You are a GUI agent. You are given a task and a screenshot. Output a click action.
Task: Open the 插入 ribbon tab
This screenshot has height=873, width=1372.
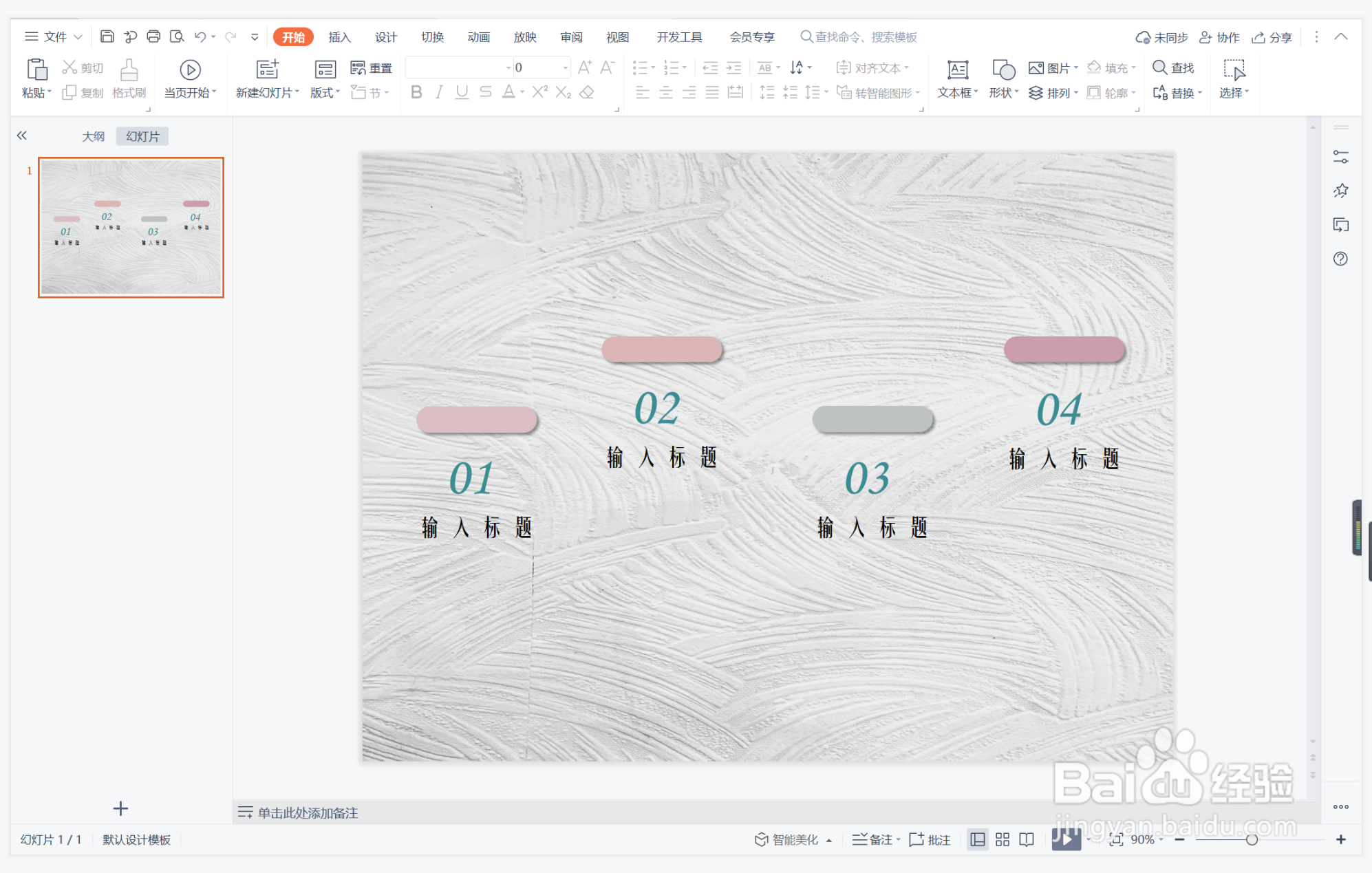(x=339, y=37)
